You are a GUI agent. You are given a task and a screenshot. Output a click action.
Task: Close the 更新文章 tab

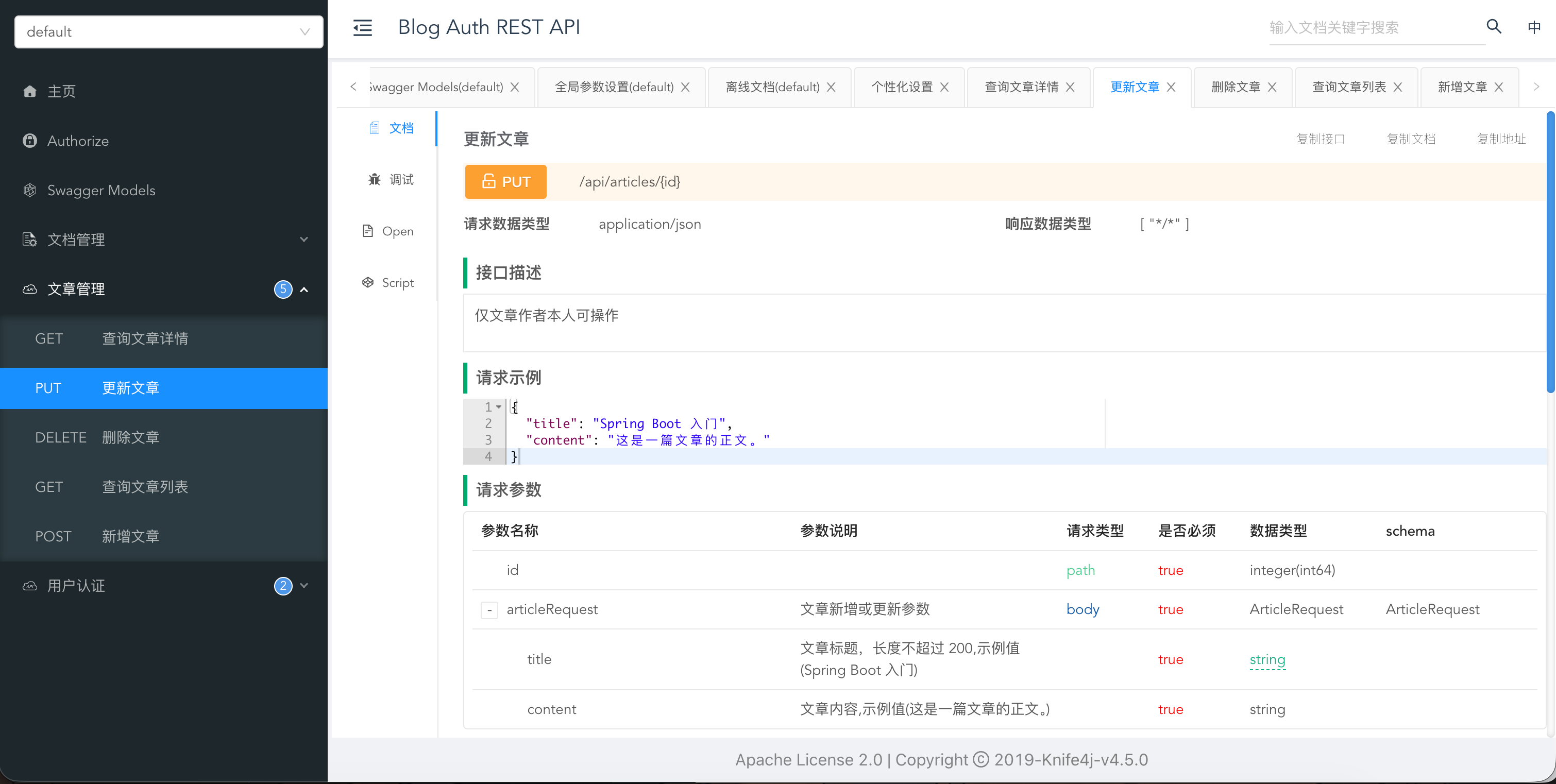(1171, 88)
